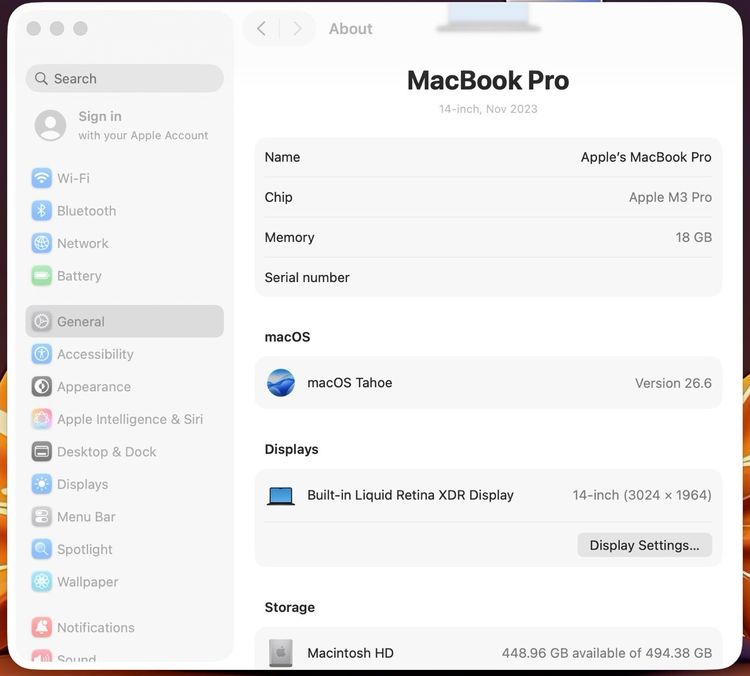Click the Name row label
This screenshot has height=676, width=750.
282,157
